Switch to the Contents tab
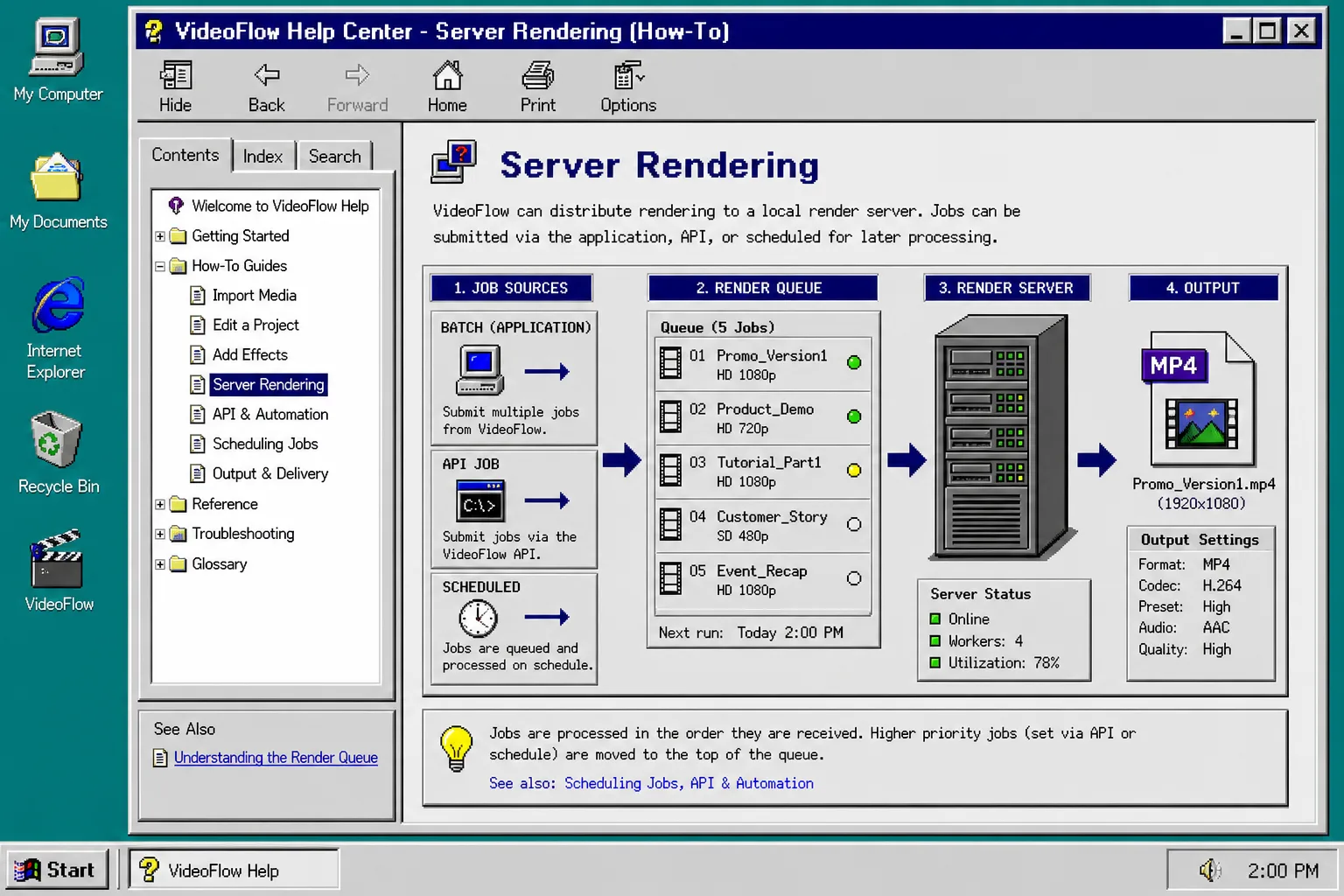 [x=185, y=155]
